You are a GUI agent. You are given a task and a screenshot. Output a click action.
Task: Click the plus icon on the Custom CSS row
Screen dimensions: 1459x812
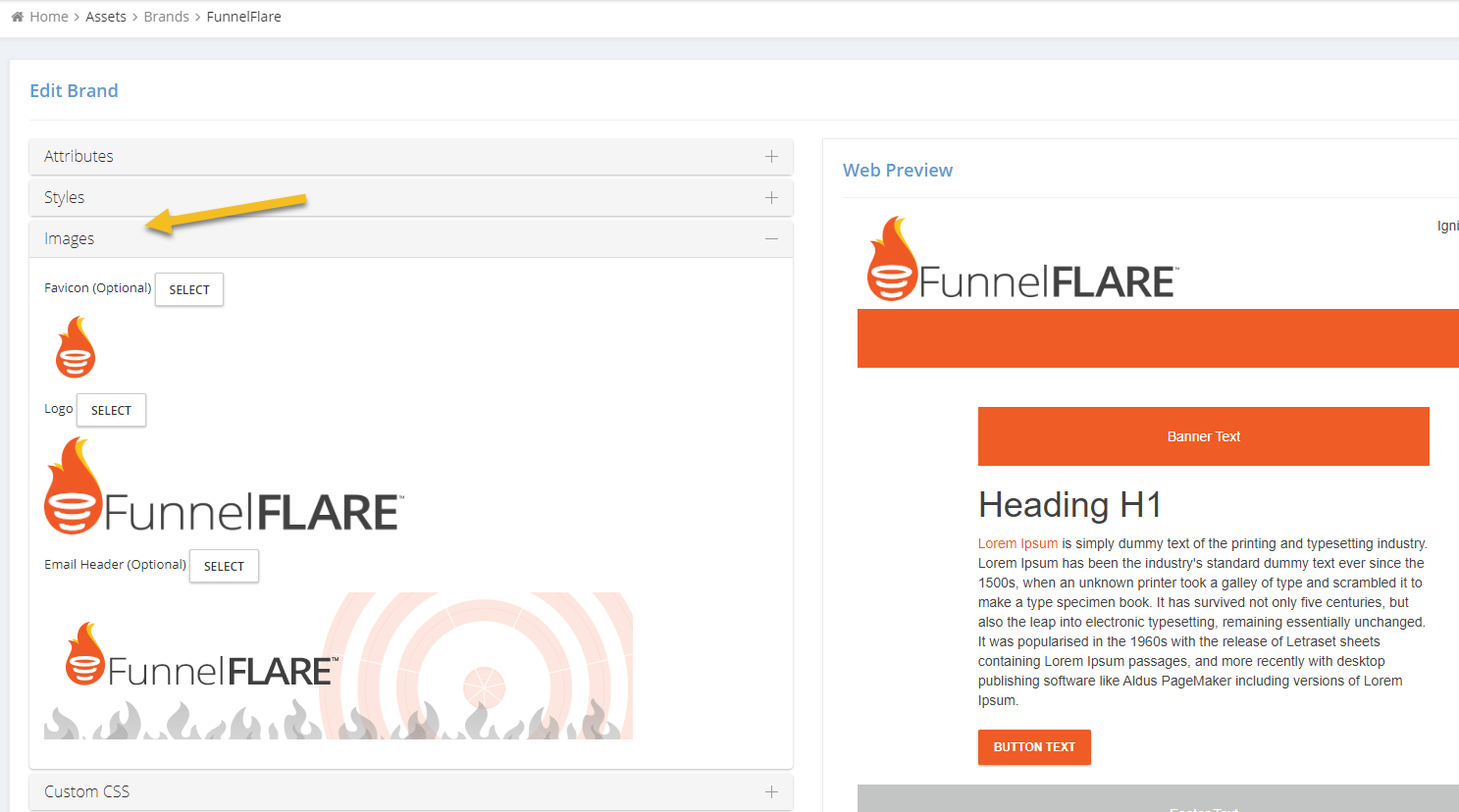click(772, 791)
